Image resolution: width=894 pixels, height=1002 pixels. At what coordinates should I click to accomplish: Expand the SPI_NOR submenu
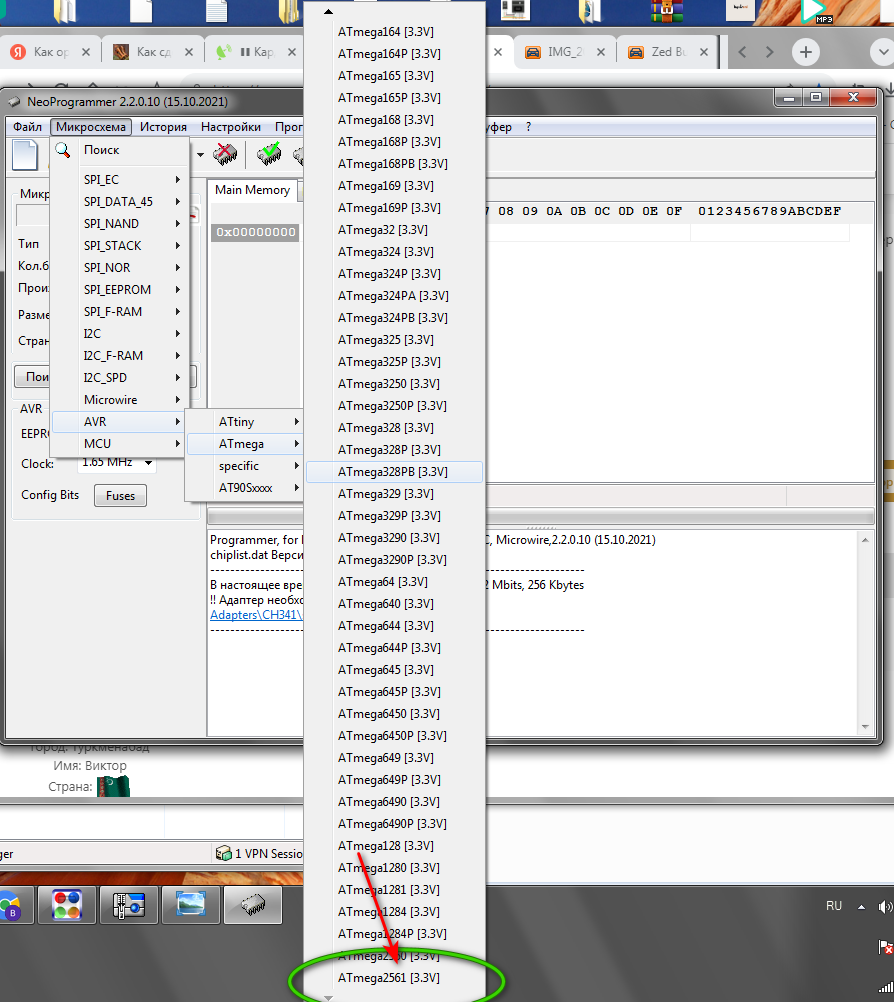[x=178, y=268]
